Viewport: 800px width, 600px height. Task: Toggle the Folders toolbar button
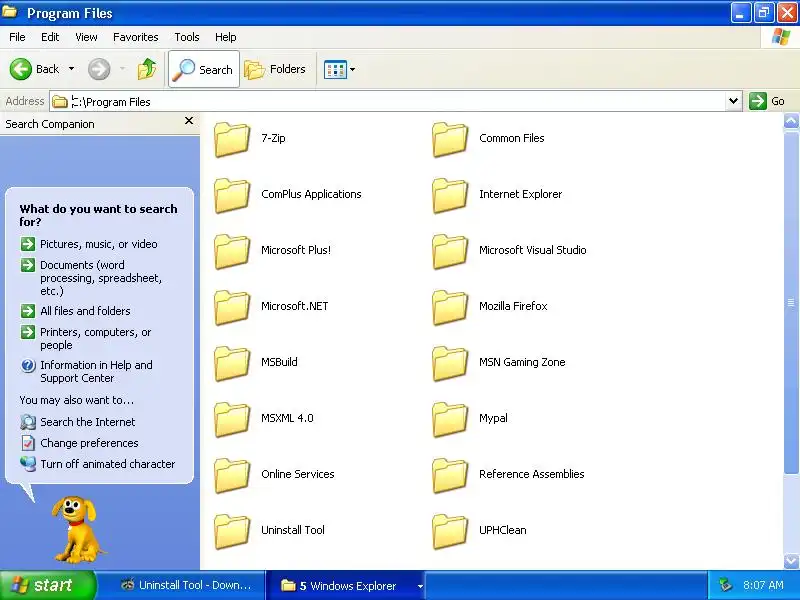coord(276,69)
